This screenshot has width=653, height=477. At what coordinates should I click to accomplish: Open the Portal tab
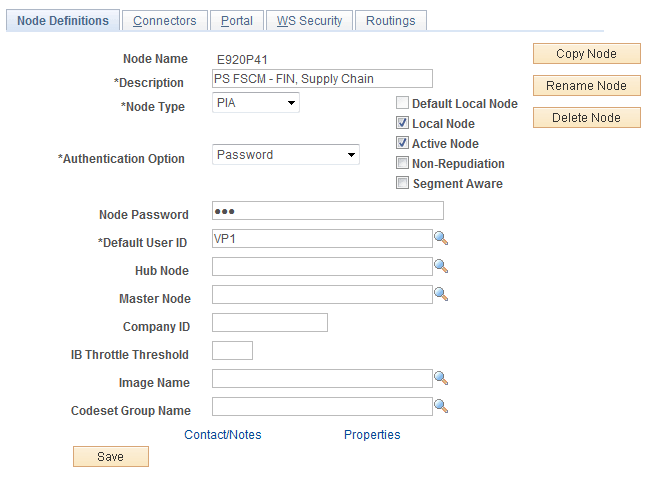237,20
